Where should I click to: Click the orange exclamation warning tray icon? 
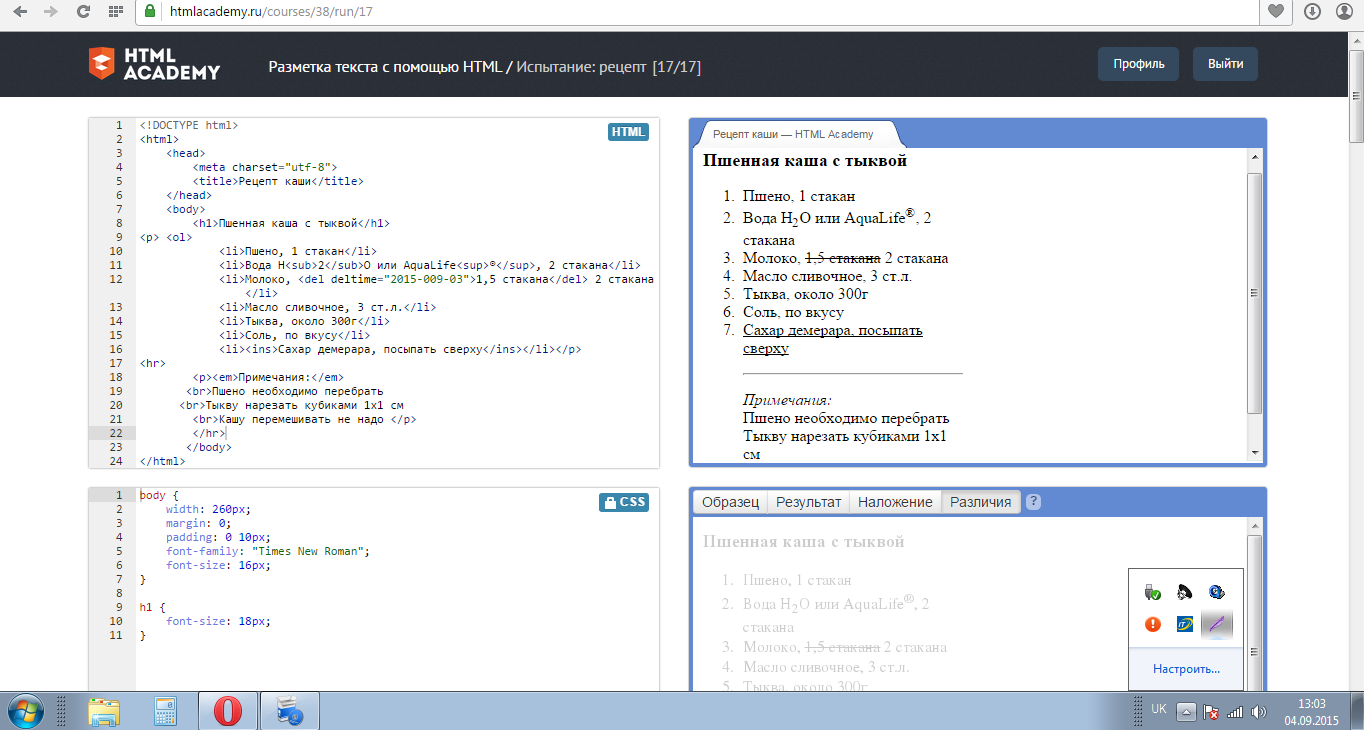pos(1153,624)
